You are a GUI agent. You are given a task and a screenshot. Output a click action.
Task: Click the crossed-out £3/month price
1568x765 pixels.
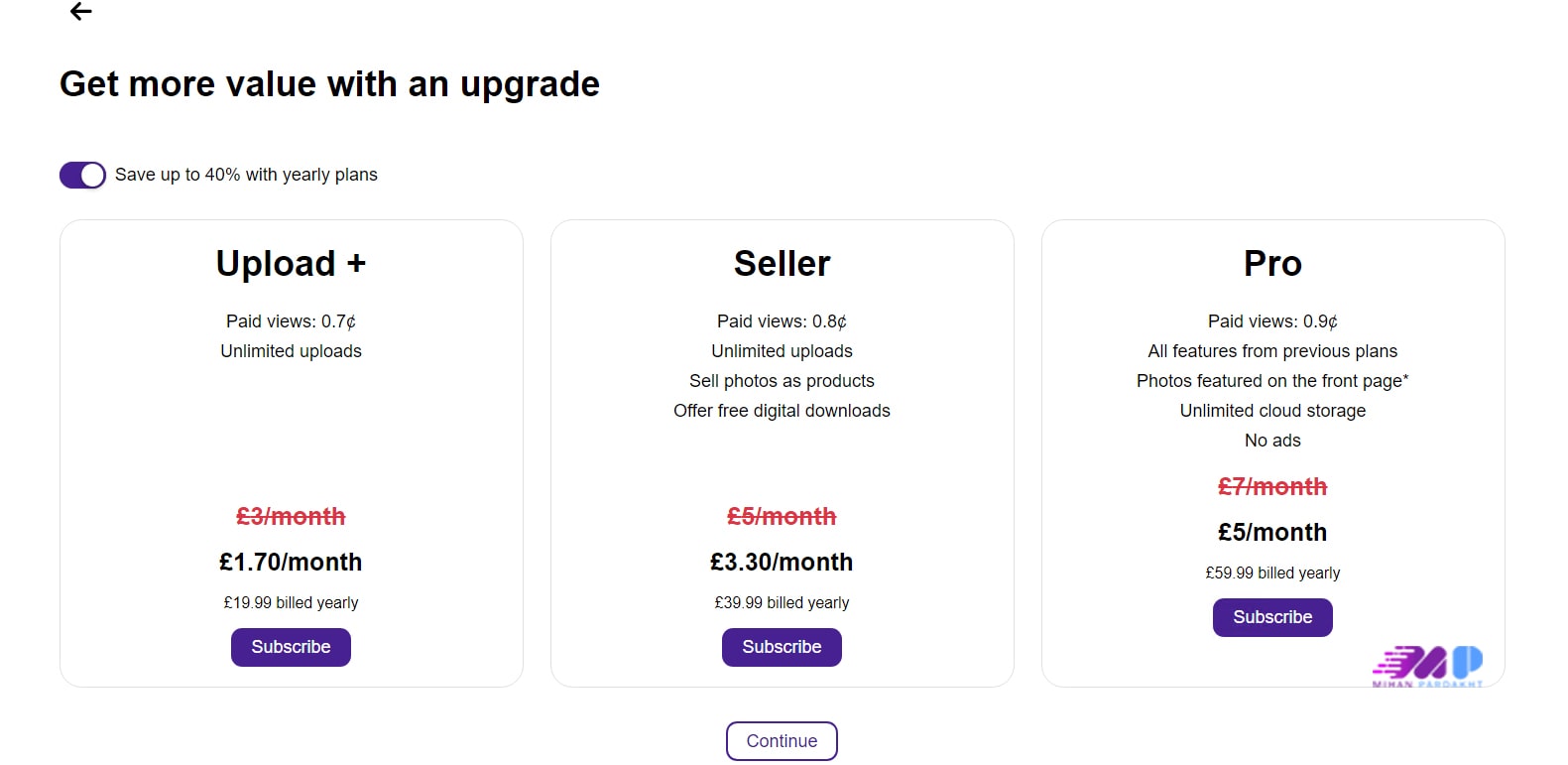click(291, 517)
